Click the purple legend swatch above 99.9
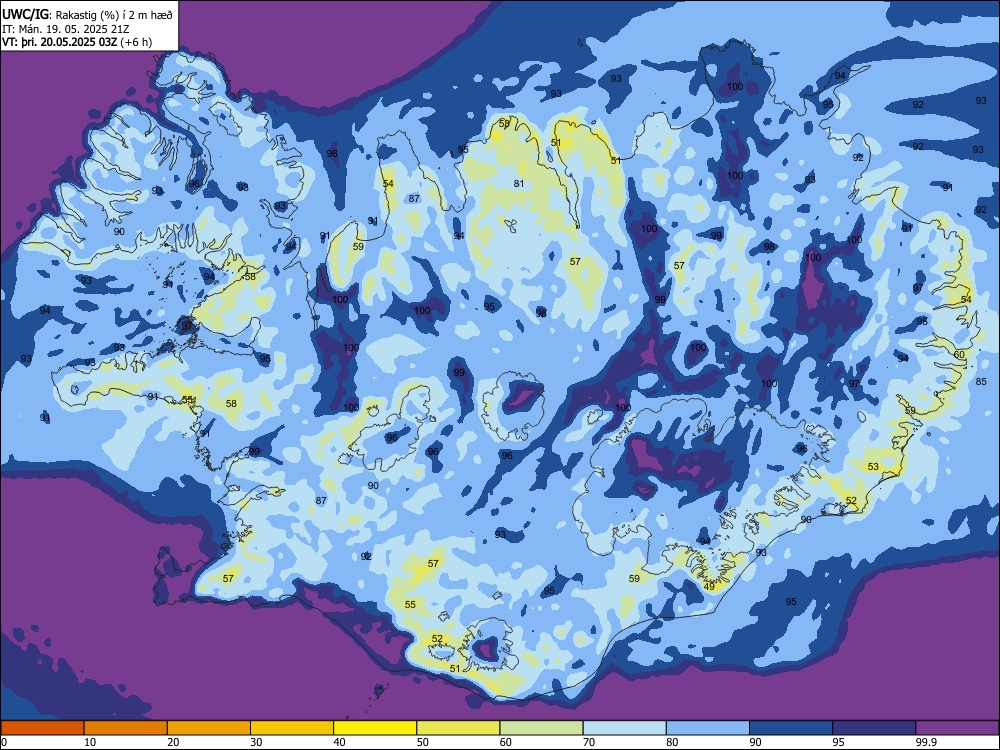 [x=957, y=728]
